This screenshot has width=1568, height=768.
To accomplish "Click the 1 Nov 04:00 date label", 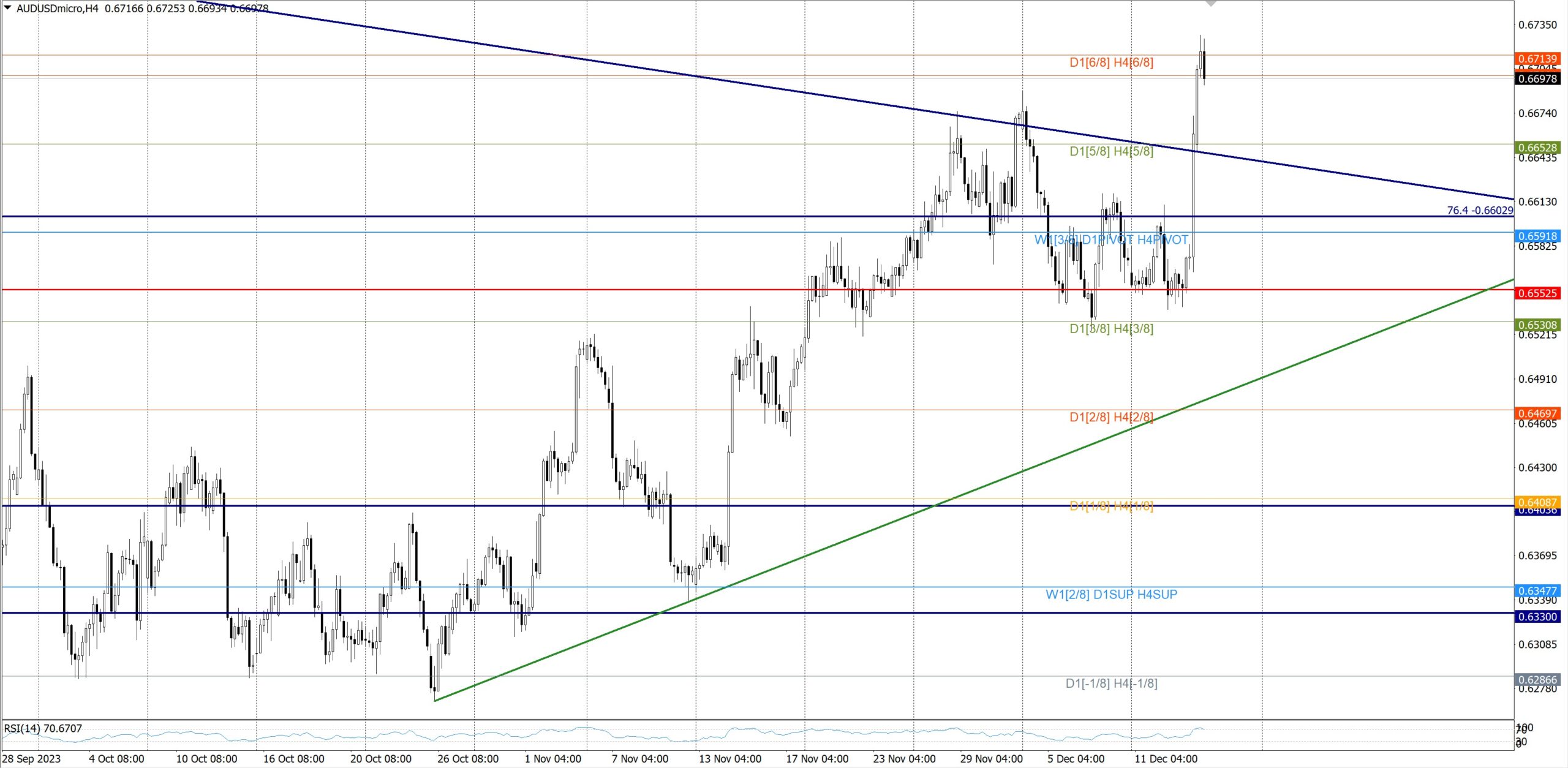I will [x=552, y=759].
